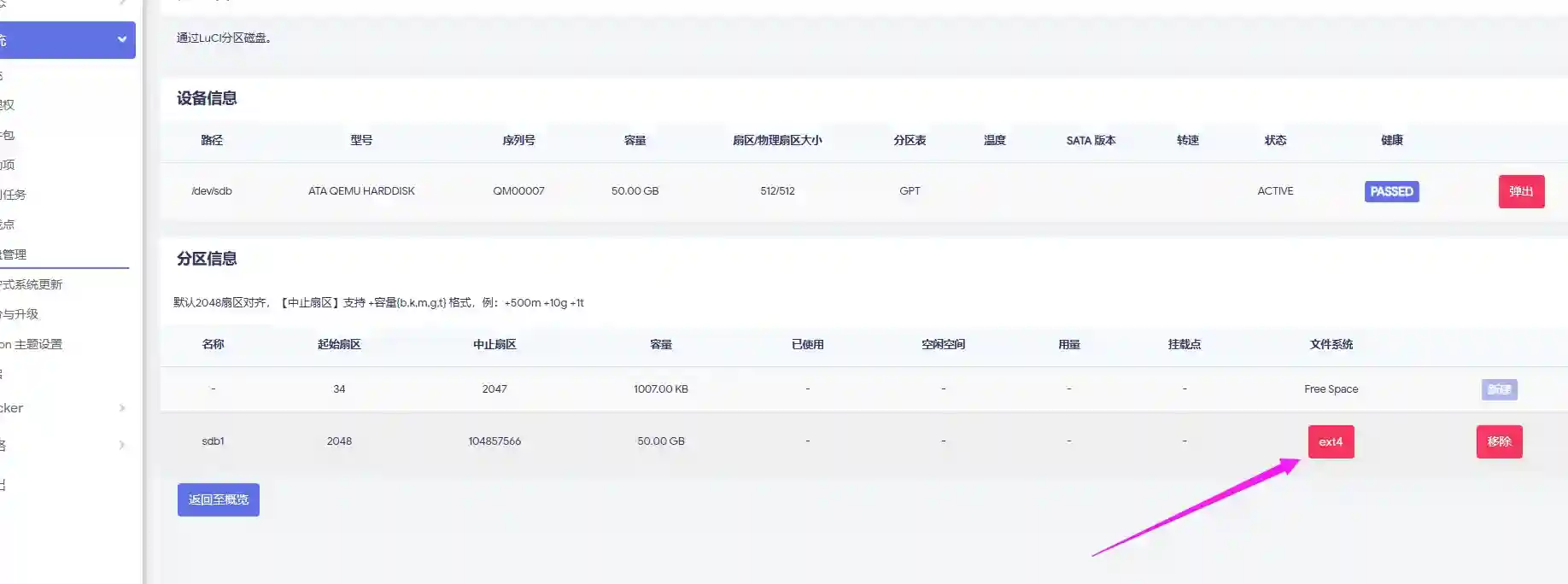Open the 与升级 sidebar entry
Screen dimensions: 1568x584
(20, 314)
